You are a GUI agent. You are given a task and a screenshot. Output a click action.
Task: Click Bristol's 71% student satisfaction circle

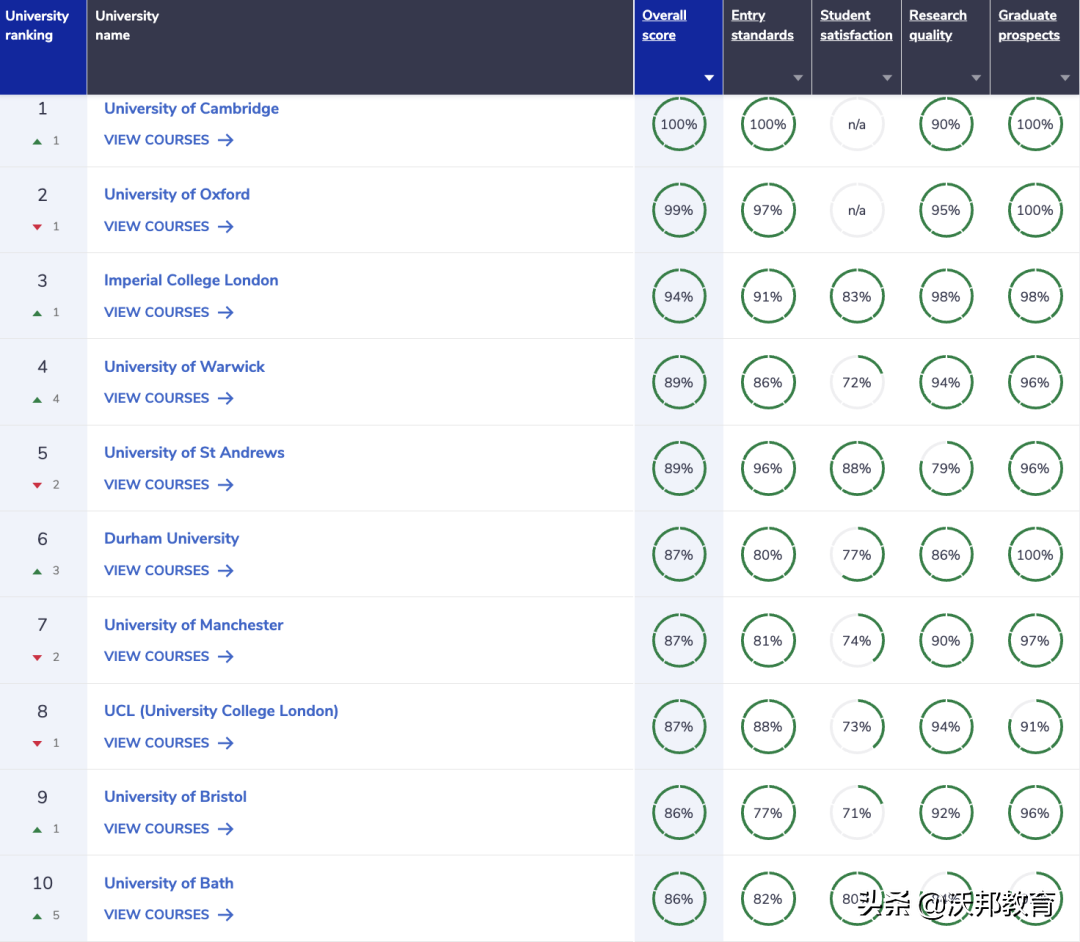pyautogui.click(x=856, y=813)
